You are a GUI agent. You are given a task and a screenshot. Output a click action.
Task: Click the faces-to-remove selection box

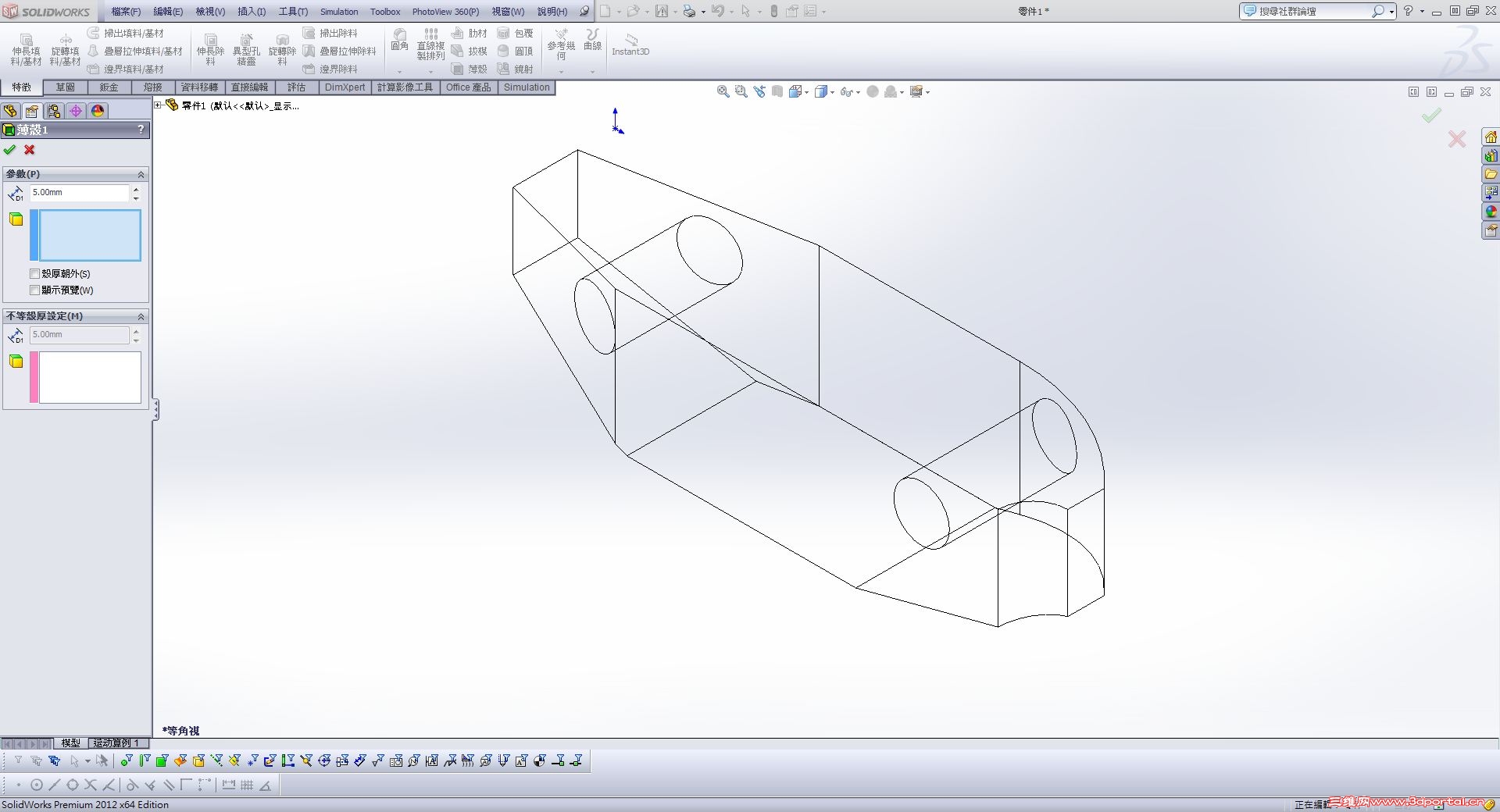click(90, 235)
